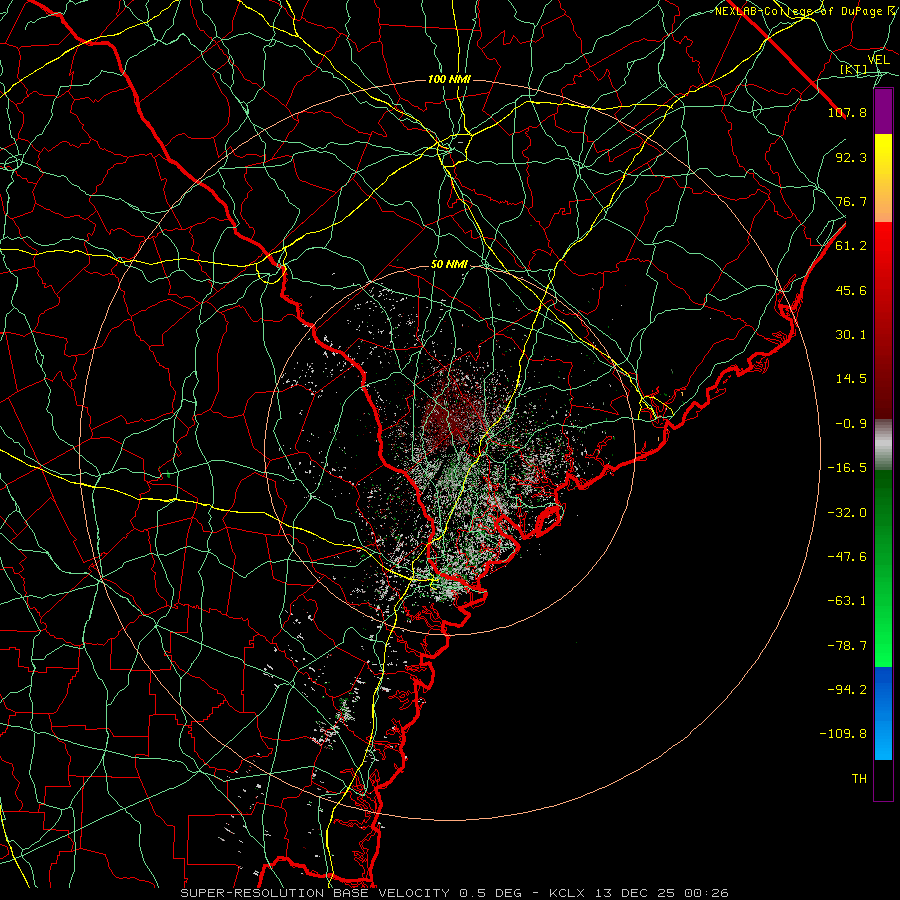Viewport: 900px width, 900px height.
Task: Click the -78.7 legend value
Action: (x=847, y=646)
